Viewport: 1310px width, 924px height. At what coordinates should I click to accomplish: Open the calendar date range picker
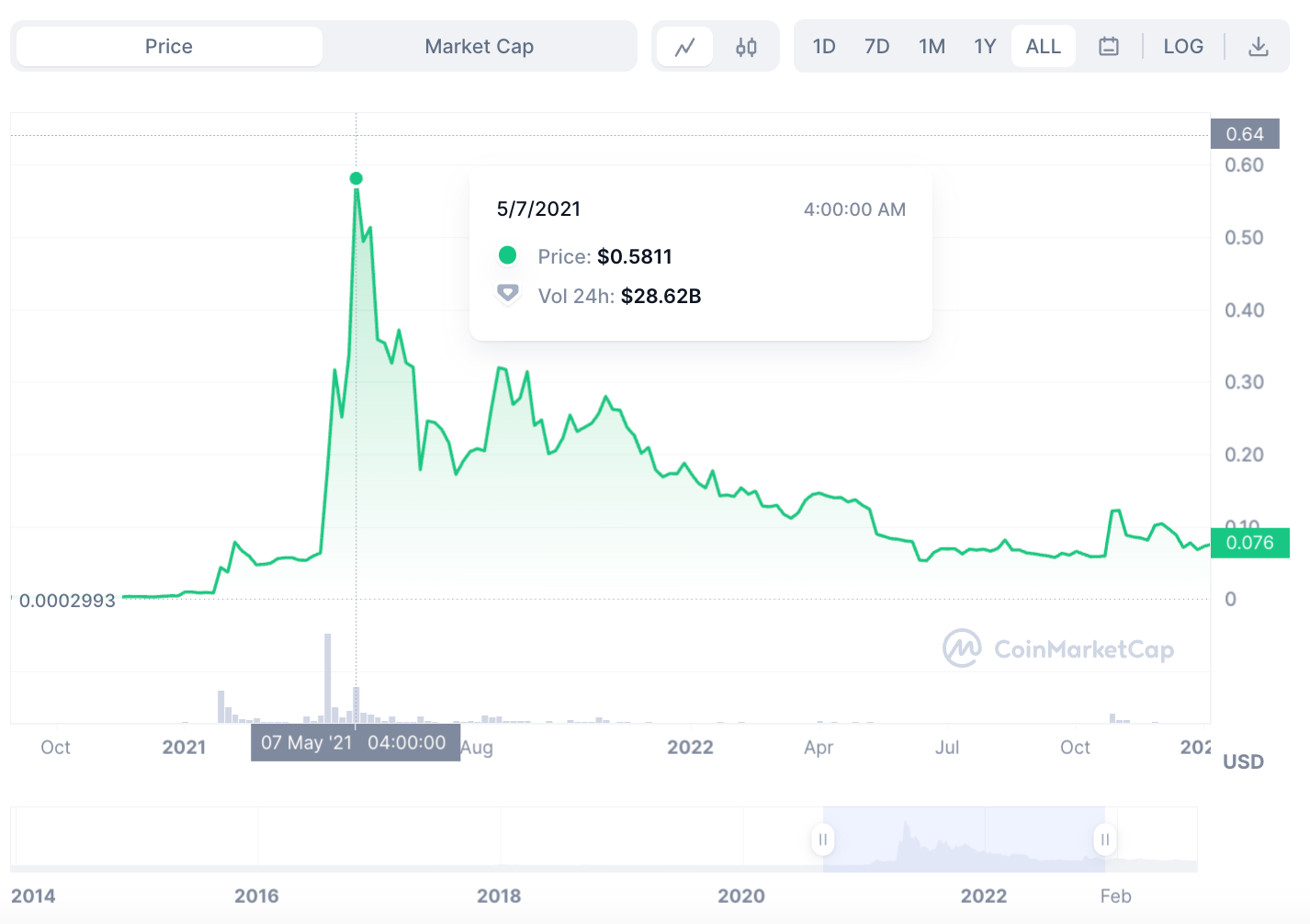(x=1109, y=46)
